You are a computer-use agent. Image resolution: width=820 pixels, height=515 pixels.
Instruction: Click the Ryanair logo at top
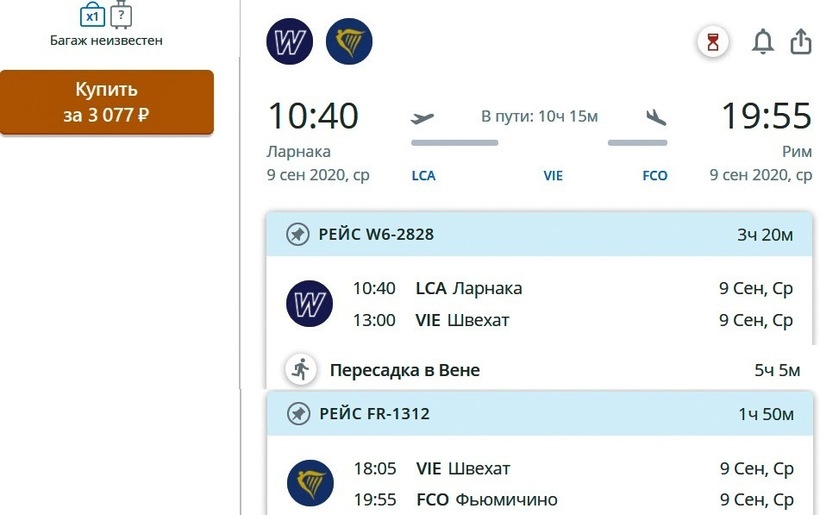tap(349, 42)
